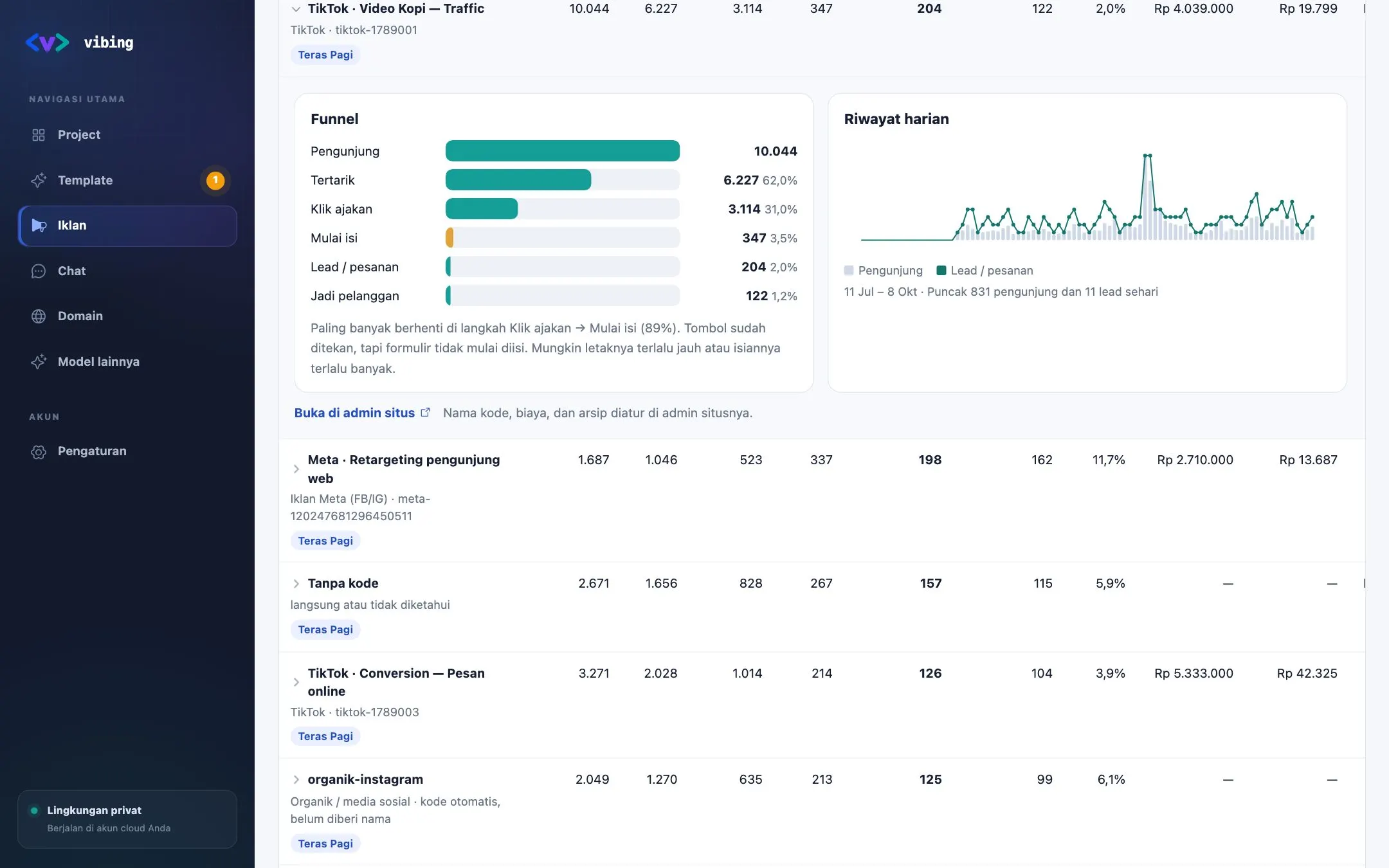Select Chat in the sidebar
The height and width of the screenshot is (868, 1389).
(x=127, y=271)
